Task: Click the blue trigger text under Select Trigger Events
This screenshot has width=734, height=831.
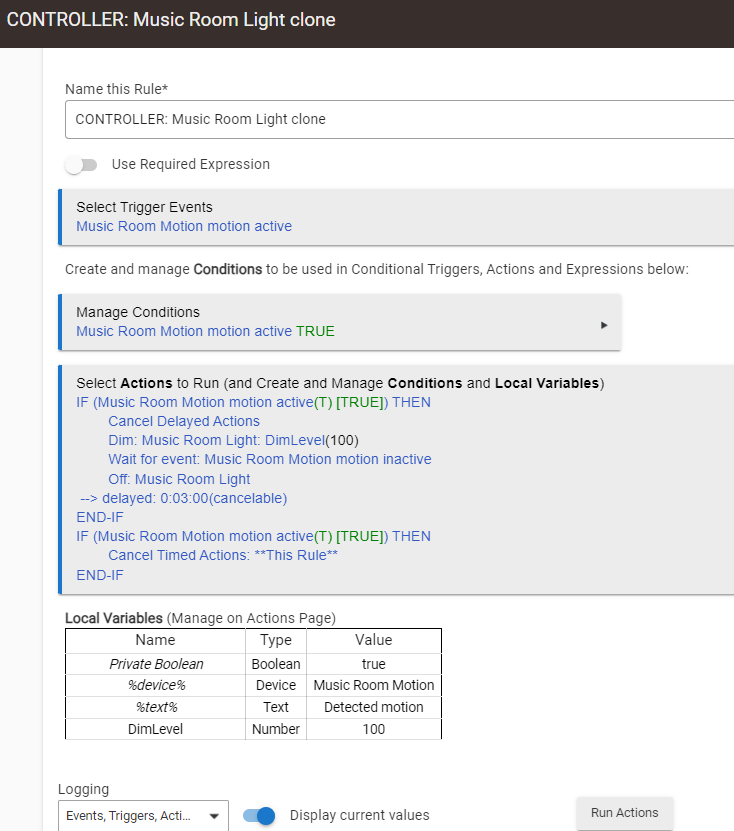Action: [184, 226]
